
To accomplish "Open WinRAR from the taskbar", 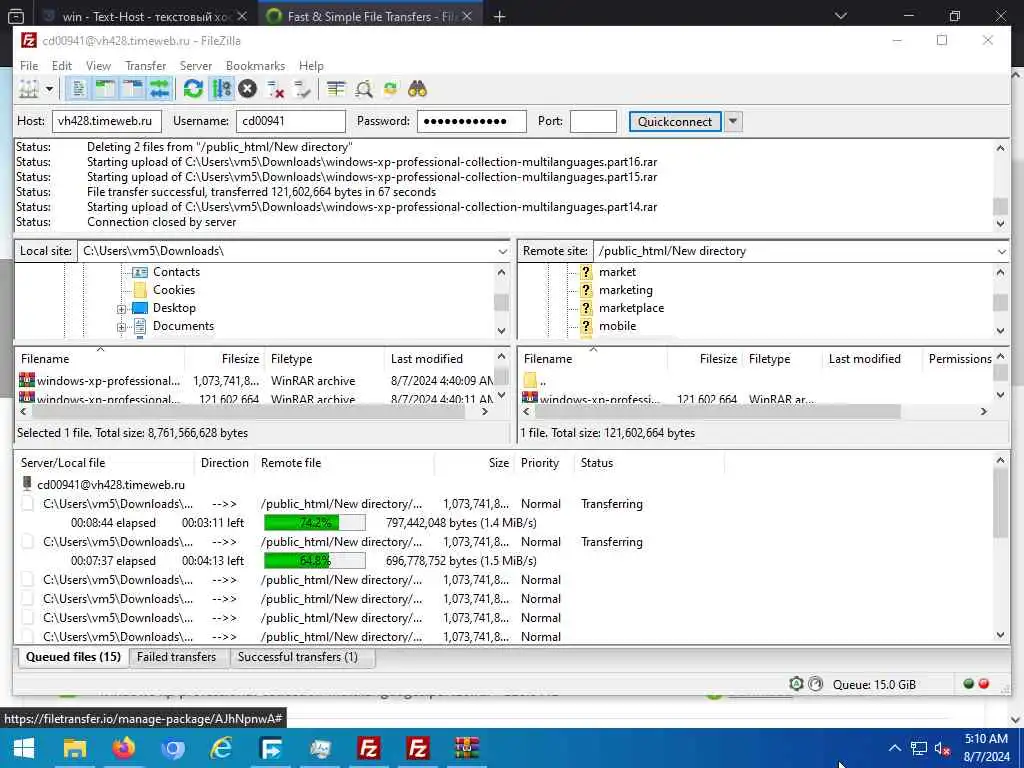I will (x=466, y=748).
